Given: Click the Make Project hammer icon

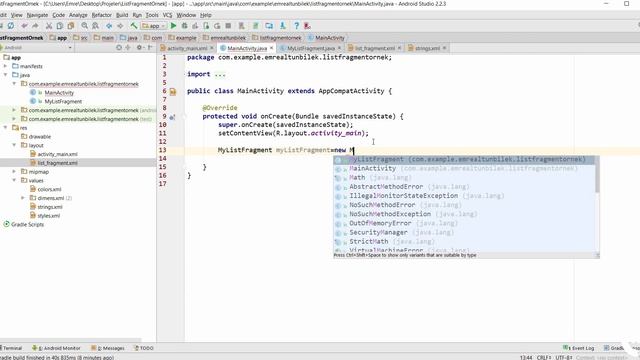Looking at the screenshot, I should tap(133, 26).
